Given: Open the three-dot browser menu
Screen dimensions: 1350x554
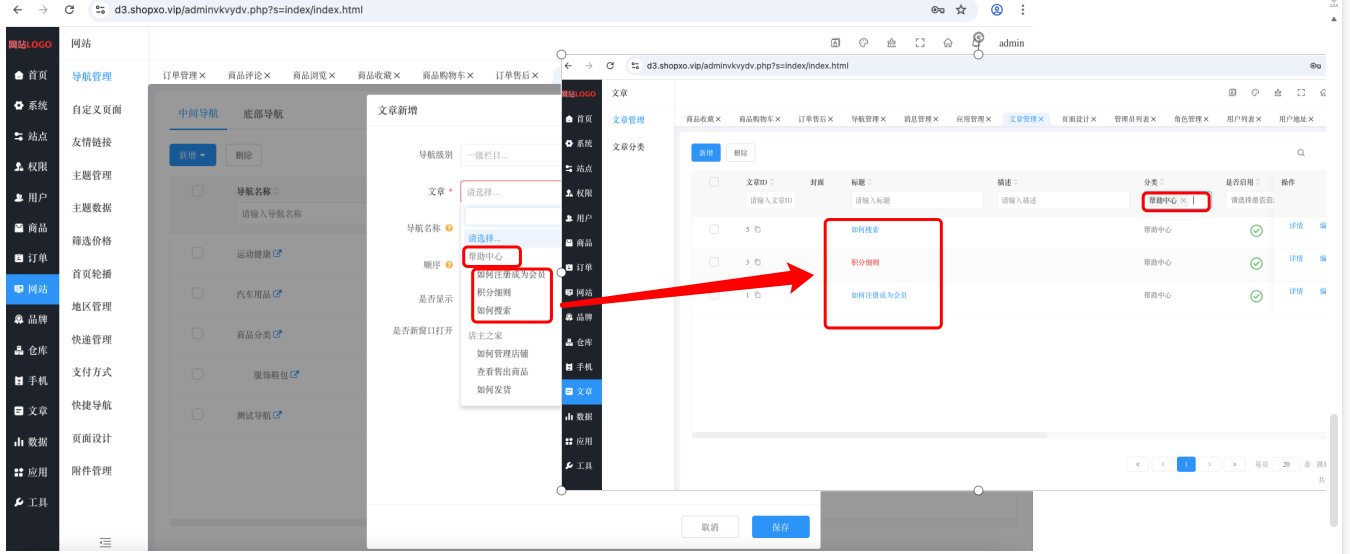Looking at the screenshot, I should tap(1022, 9).
